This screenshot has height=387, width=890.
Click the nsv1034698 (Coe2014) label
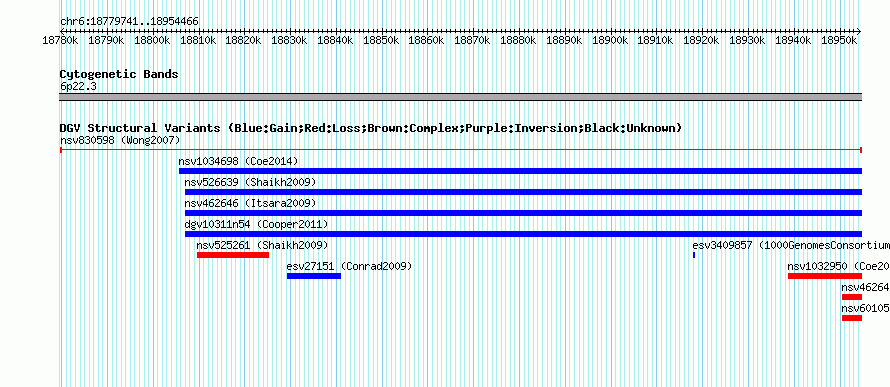(x=238, y=161)
